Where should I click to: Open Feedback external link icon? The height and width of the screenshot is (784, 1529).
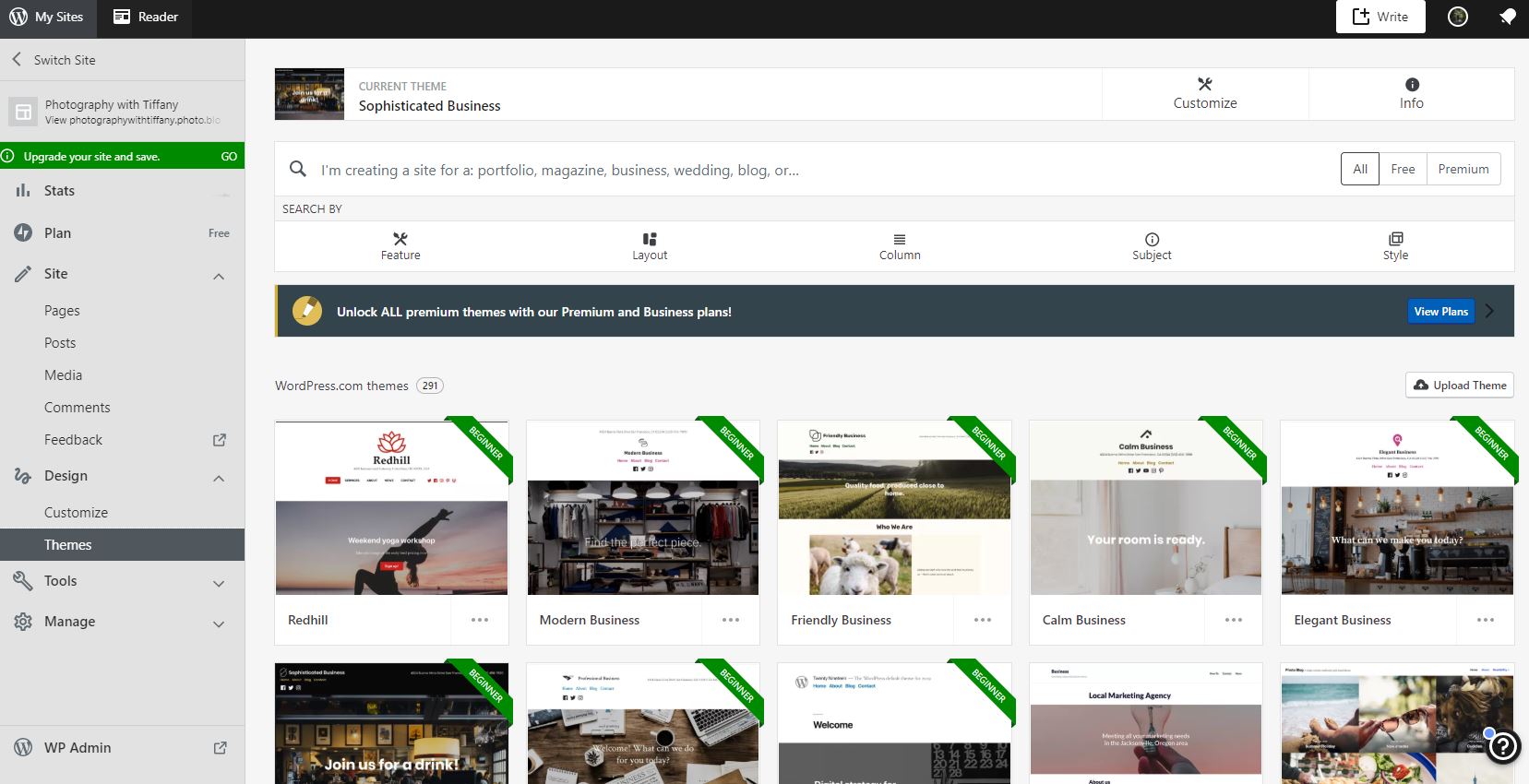tap(220, 440)
